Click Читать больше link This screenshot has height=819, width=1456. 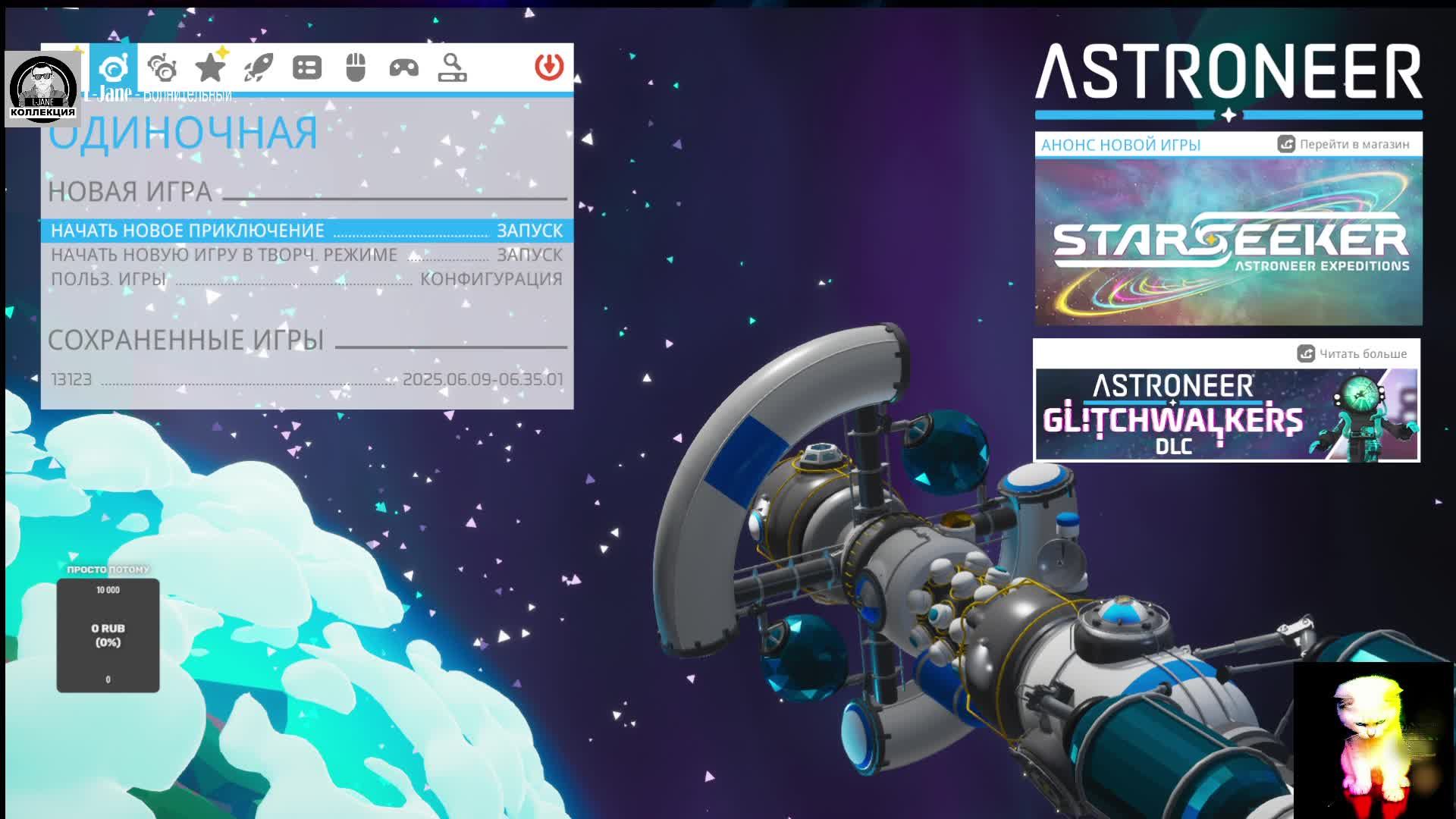[1353, 353]
